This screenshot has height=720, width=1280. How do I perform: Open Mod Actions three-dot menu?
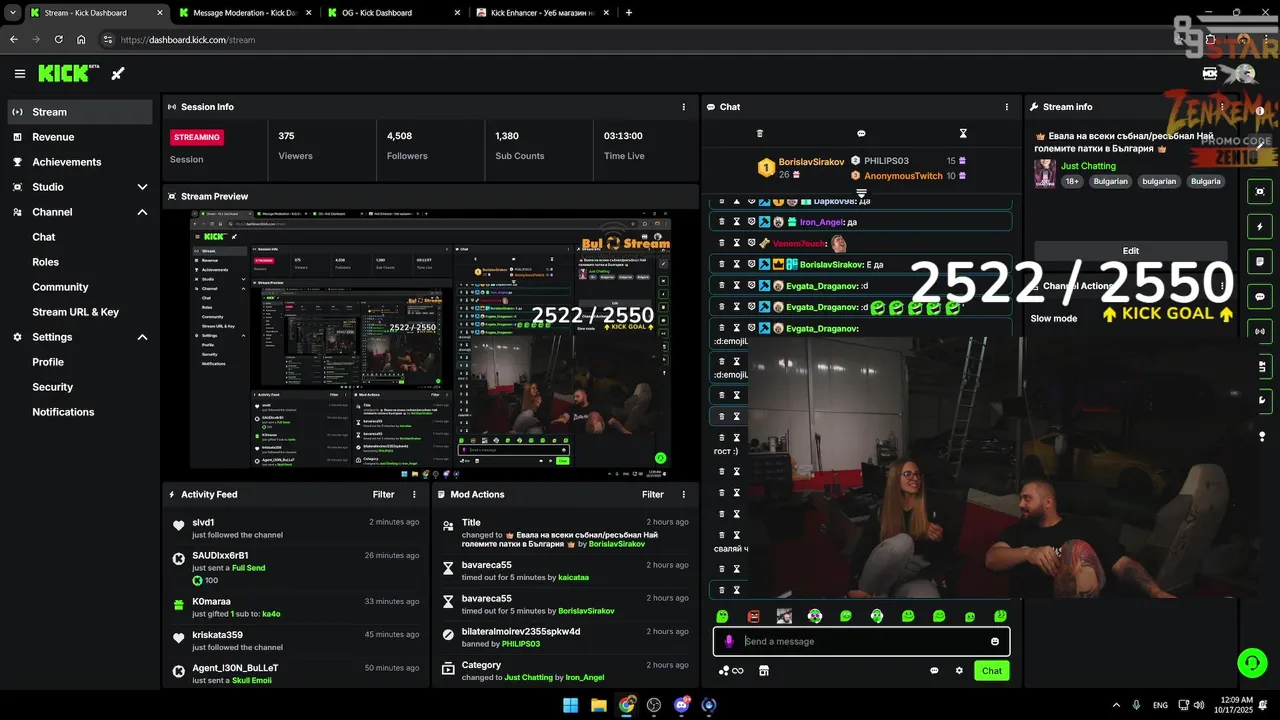click(x=684, y=494)
